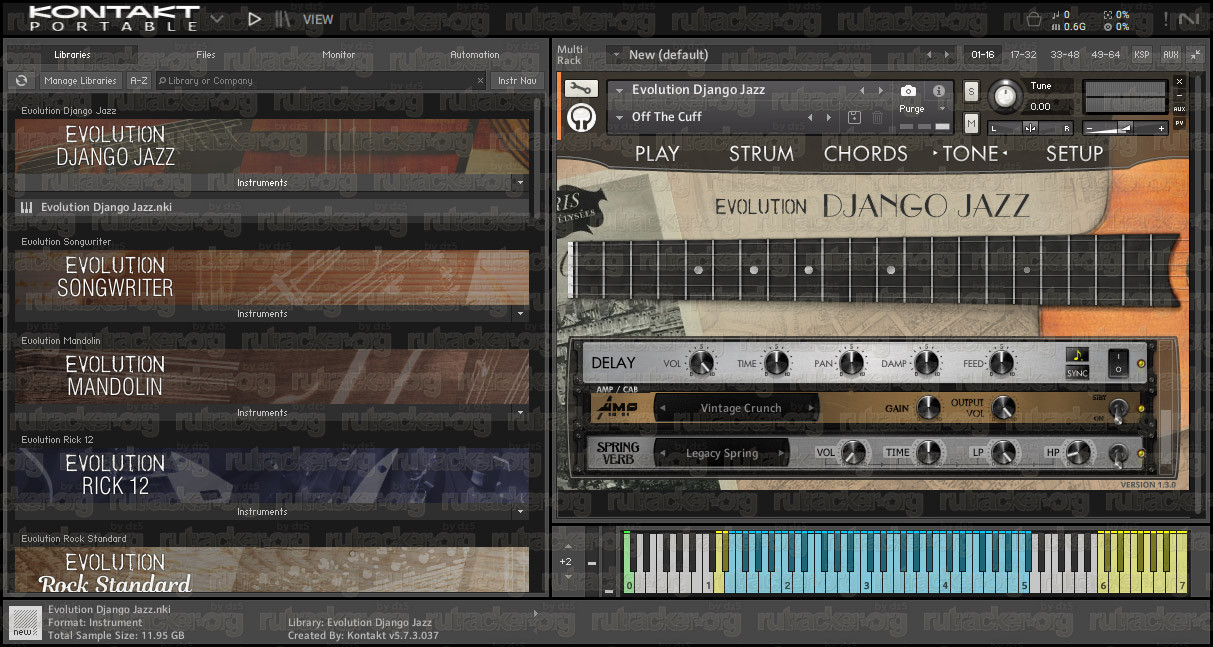
Task: Toggle A-Z library sorting
Action: (139, 81)
